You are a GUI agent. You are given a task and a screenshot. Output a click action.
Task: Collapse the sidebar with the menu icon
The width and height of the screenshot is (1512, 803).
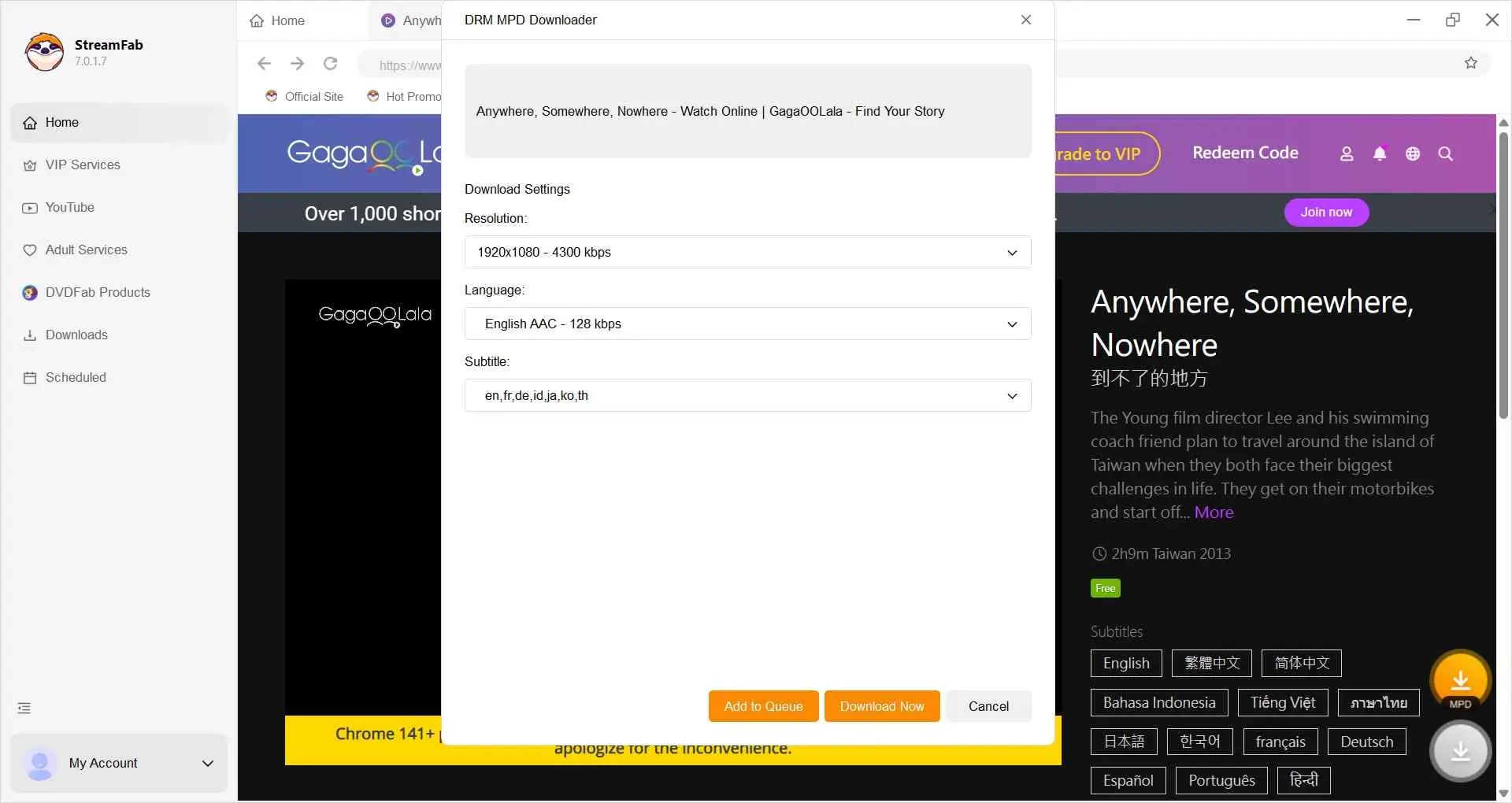click(24, 709)
